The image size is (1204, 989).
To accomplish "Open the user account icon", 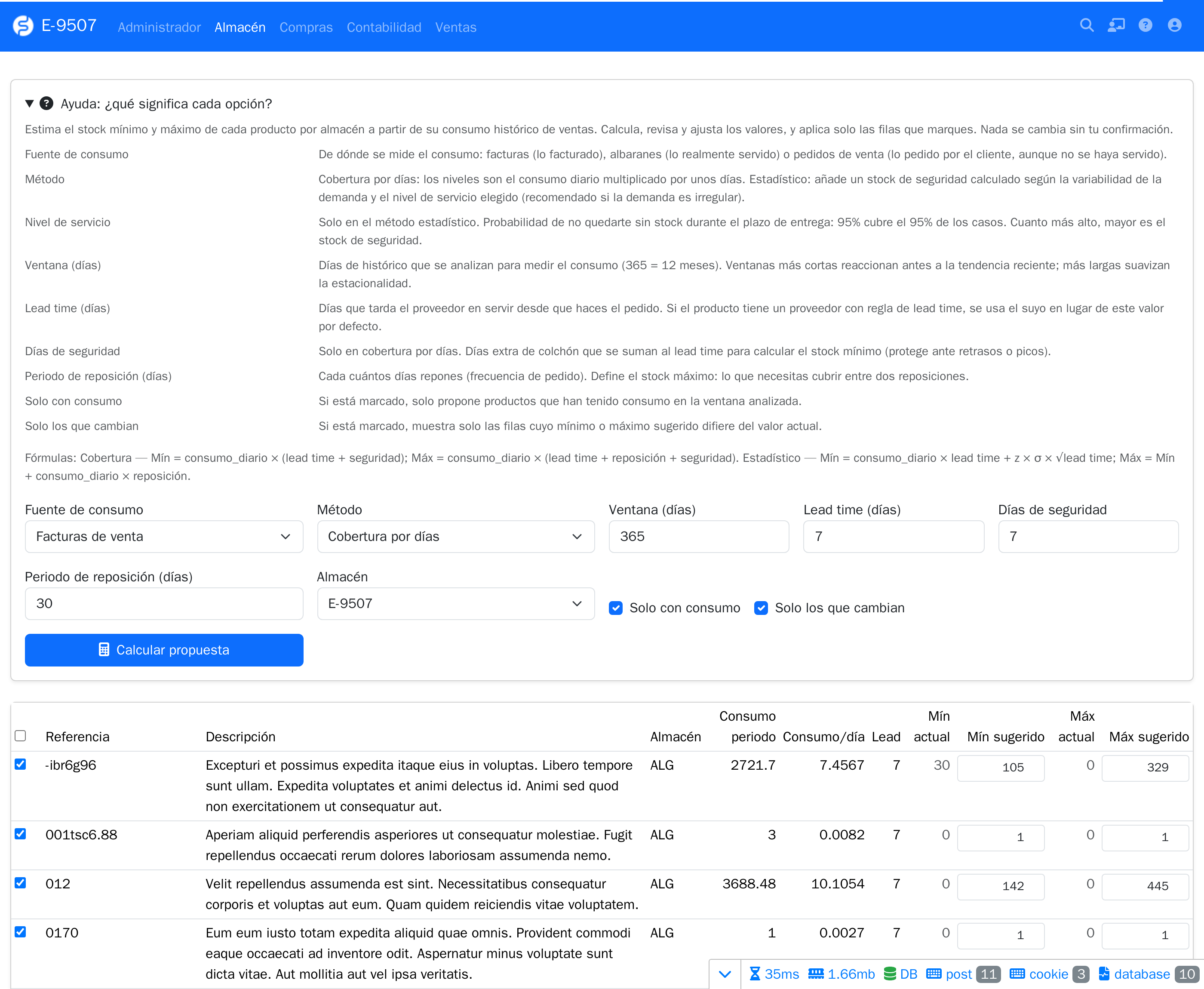I will coord(1174,25).
